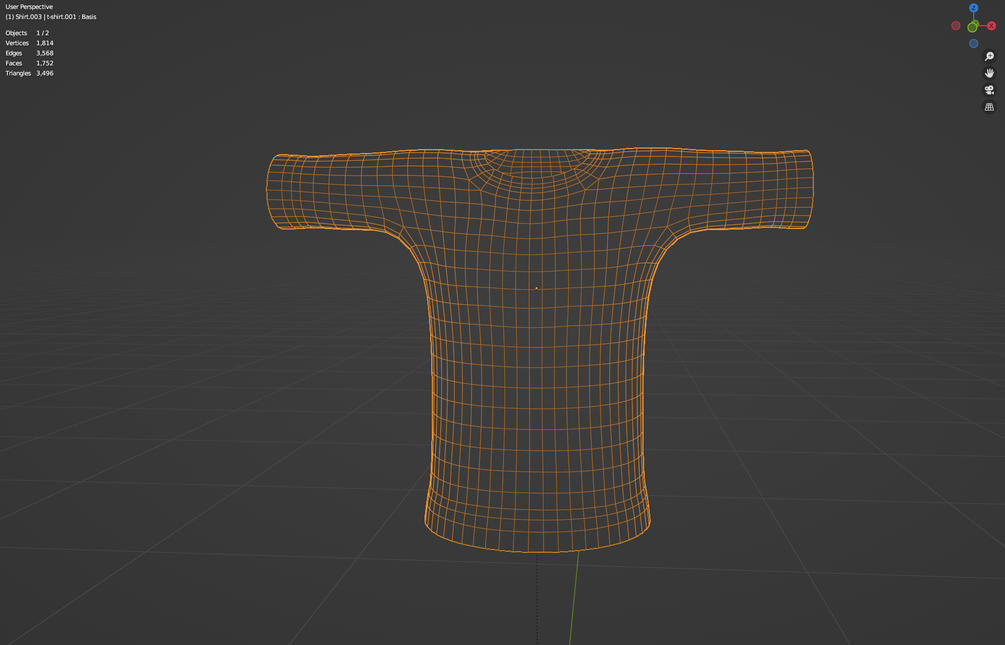Click the red X axis gizmo handle
The height and width of the screenshot is (645, 1005).
[991, 26]
